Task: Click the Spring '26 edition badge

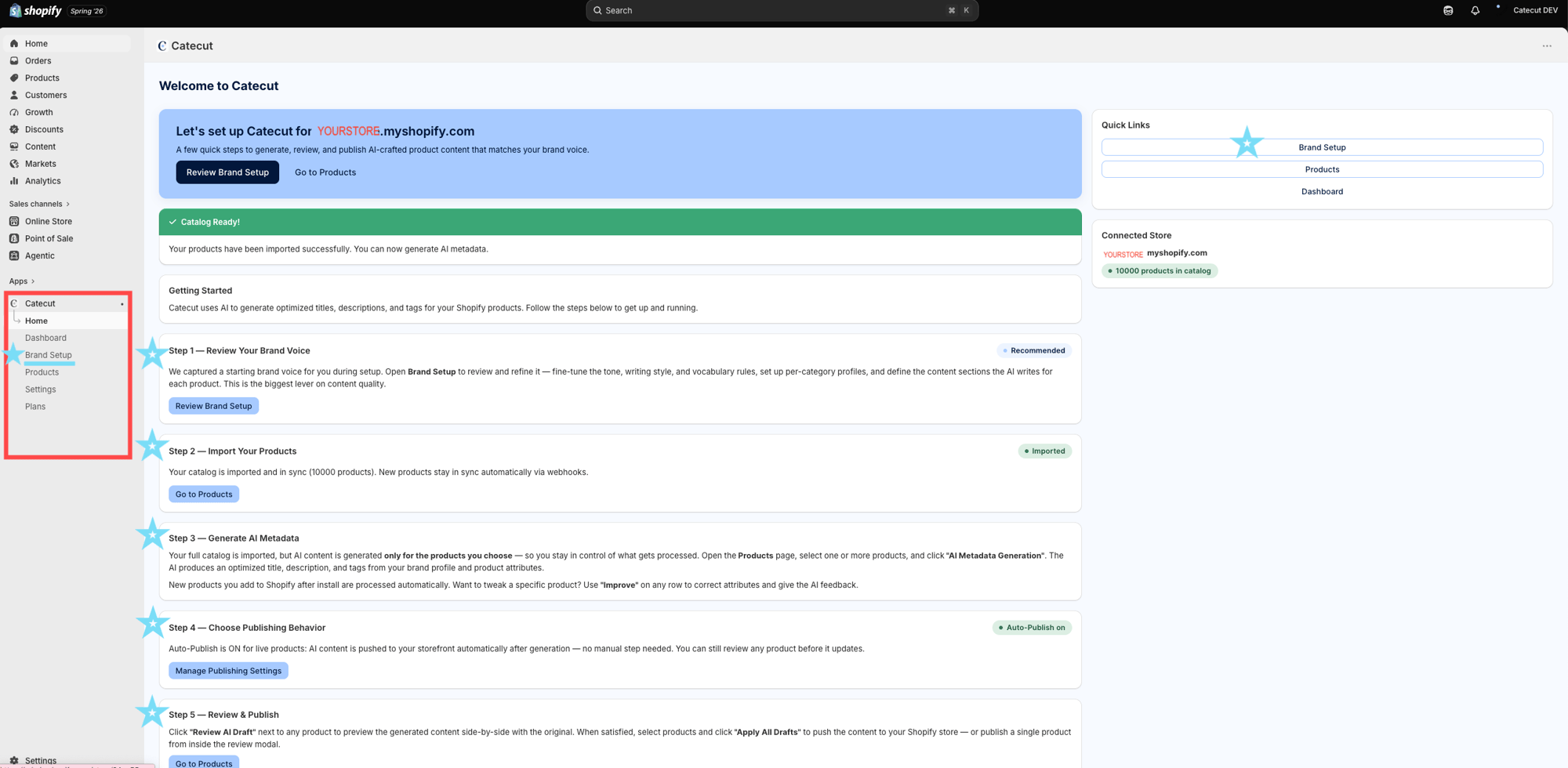Action: (x=86, y=11)
